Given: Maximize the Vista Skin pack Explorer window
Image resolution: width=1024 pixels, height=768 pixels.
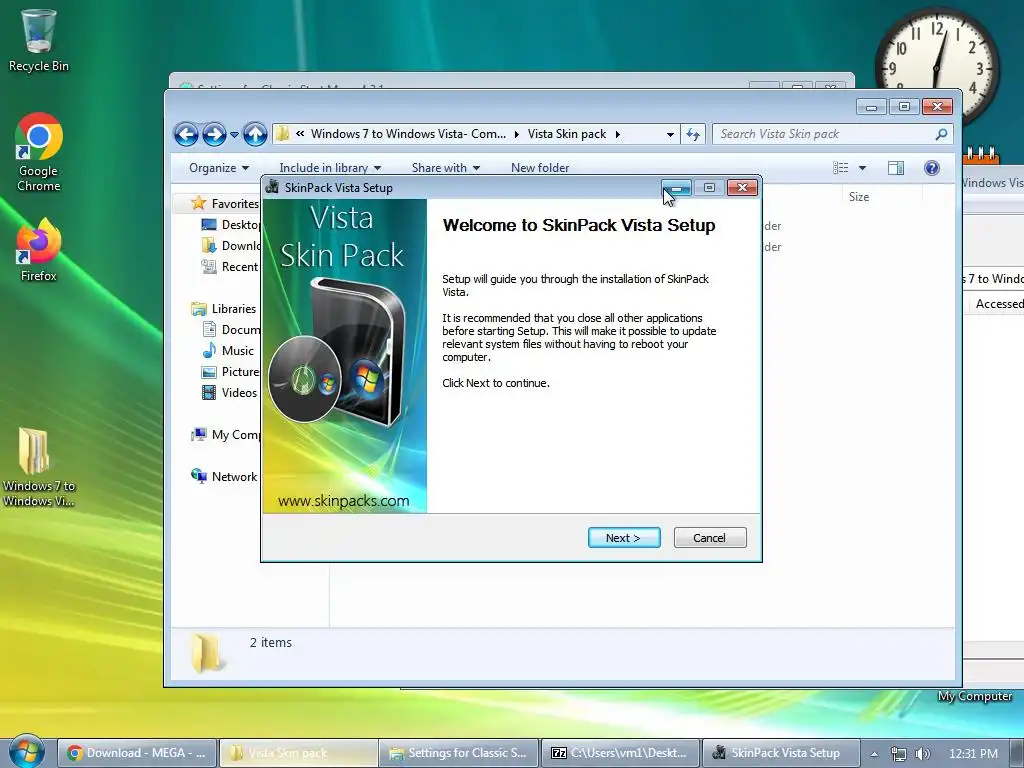Looking at the screenshot, I should tap(904, 106).
